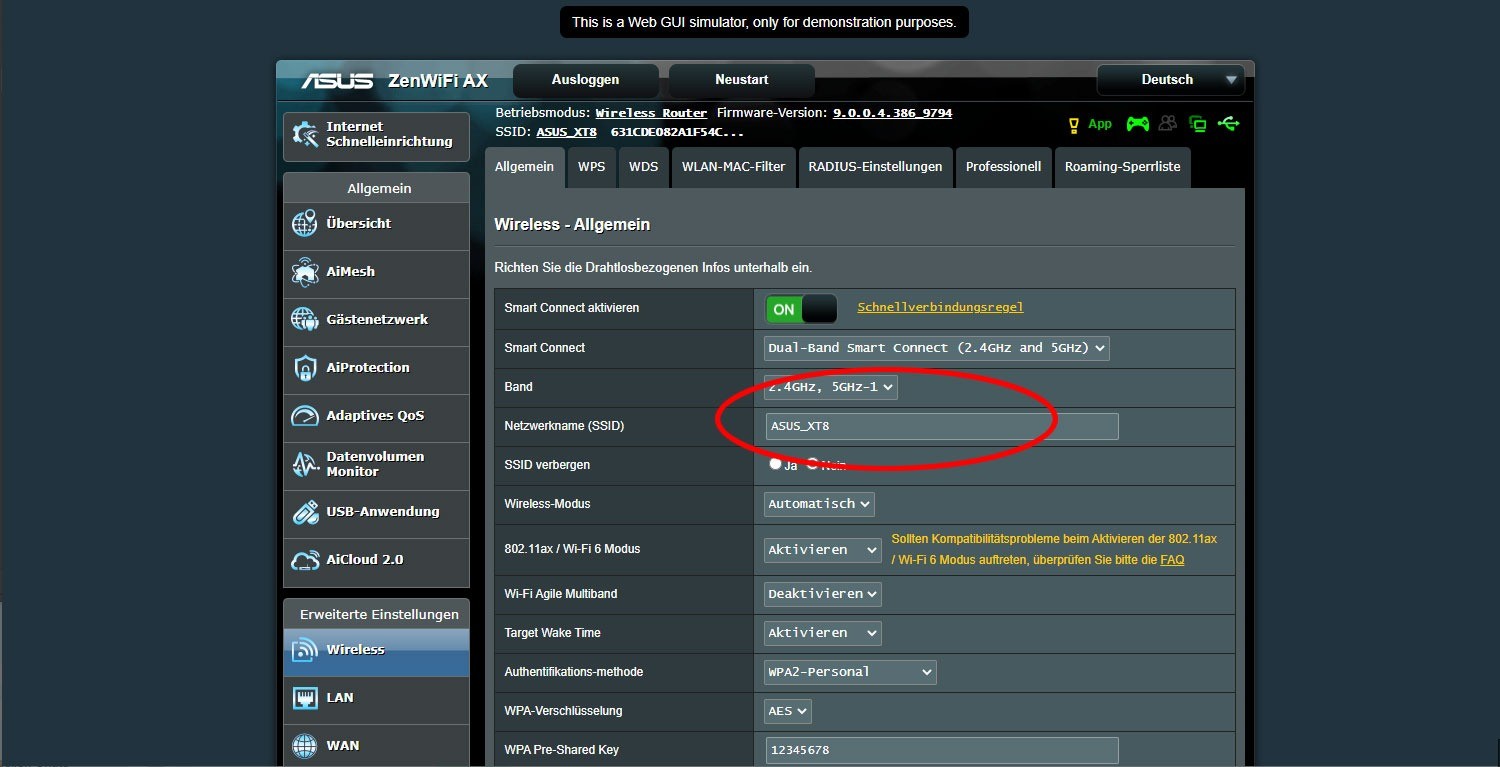
Task: Open the LAN settings page
Action: 376,698
